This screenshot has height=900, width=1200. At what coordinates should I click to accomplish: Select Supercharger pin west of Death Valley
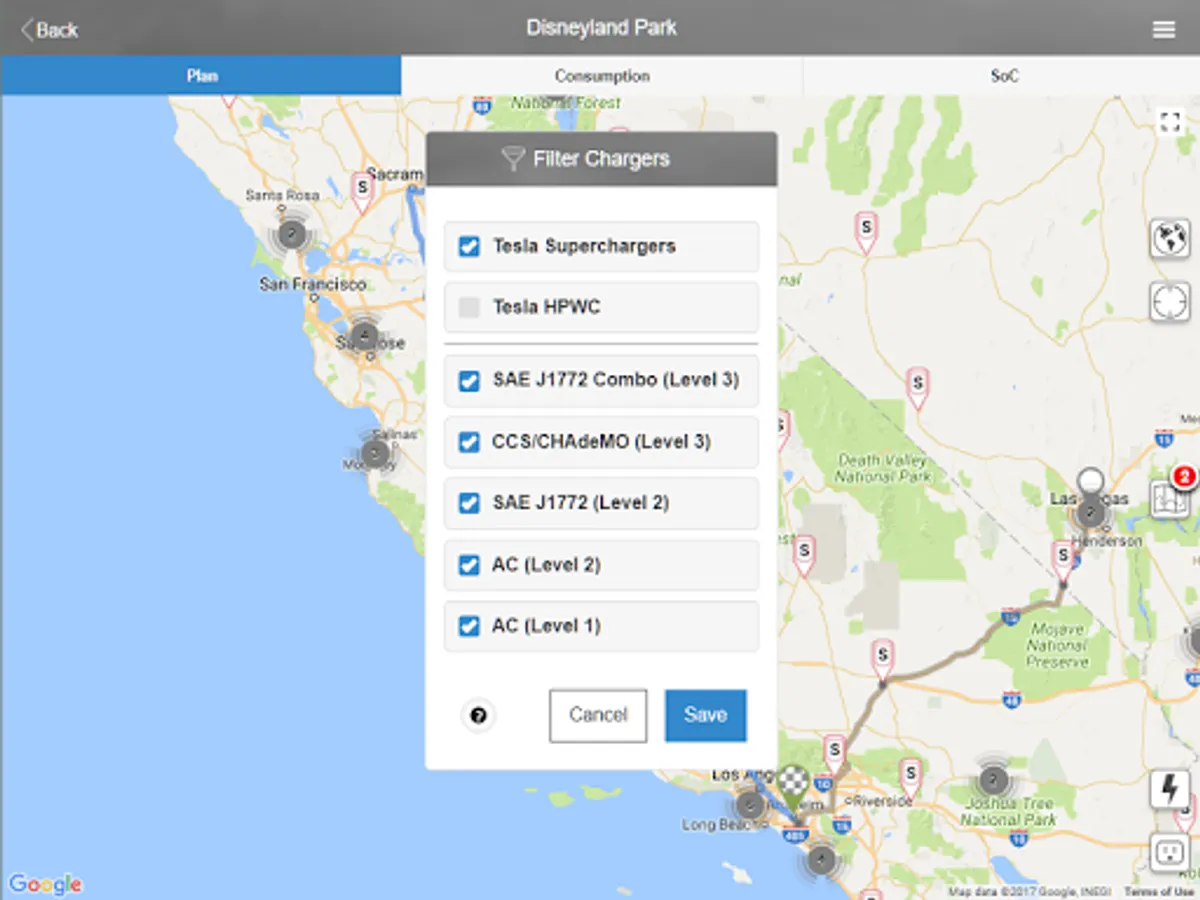pyautogui.click(x=804, y=555)
